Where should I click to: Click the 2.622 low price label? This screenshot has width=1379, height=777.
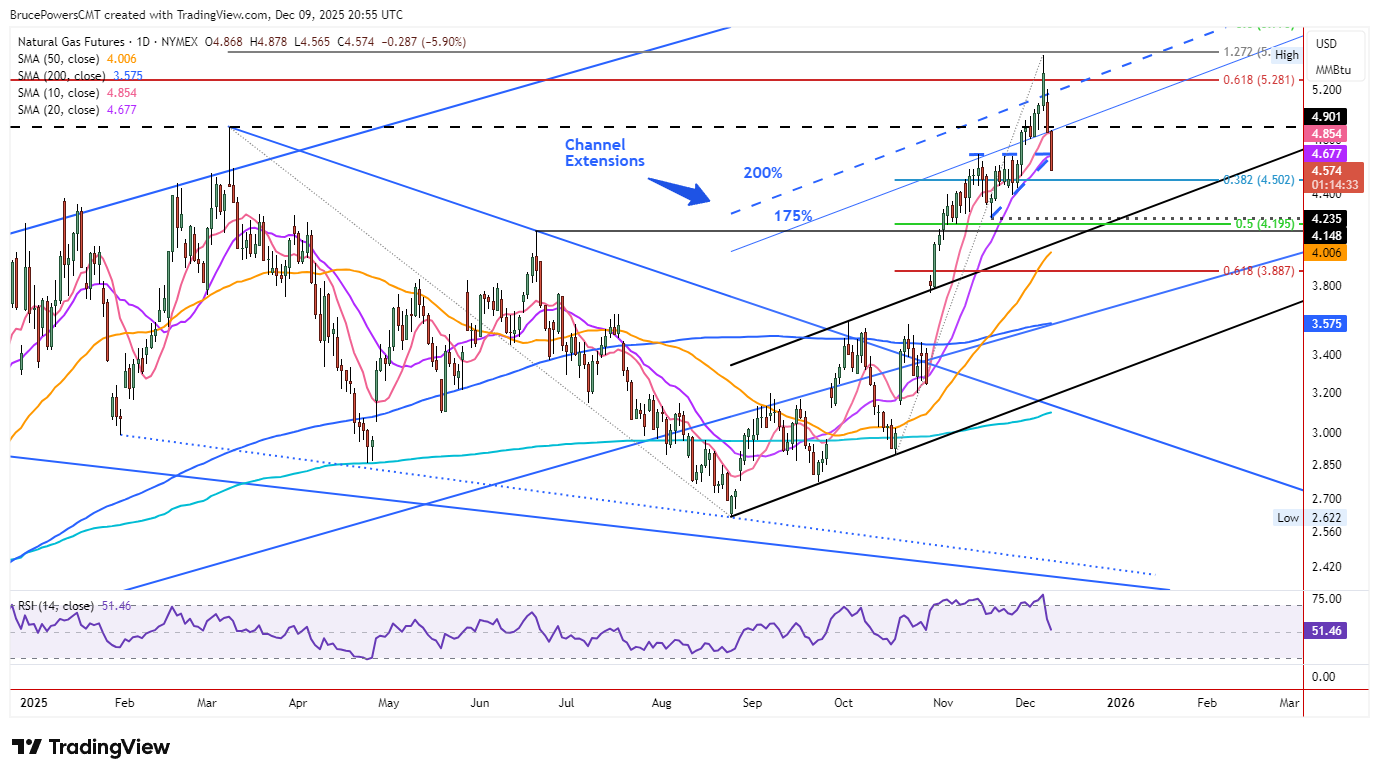pos(1327,517)
